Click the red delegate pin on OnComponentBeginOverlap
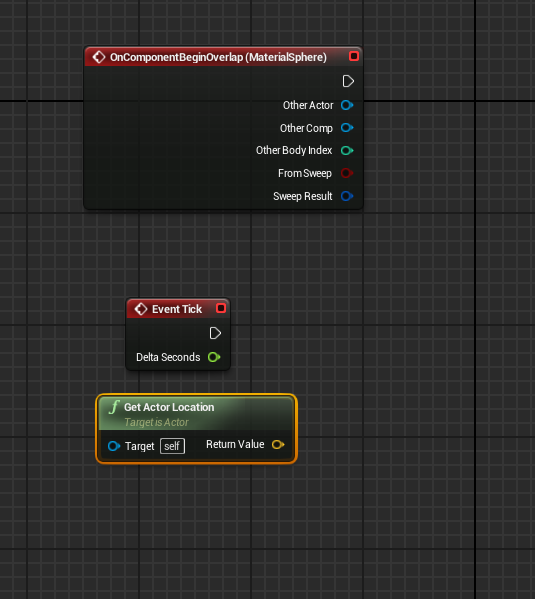 [354, 57]
